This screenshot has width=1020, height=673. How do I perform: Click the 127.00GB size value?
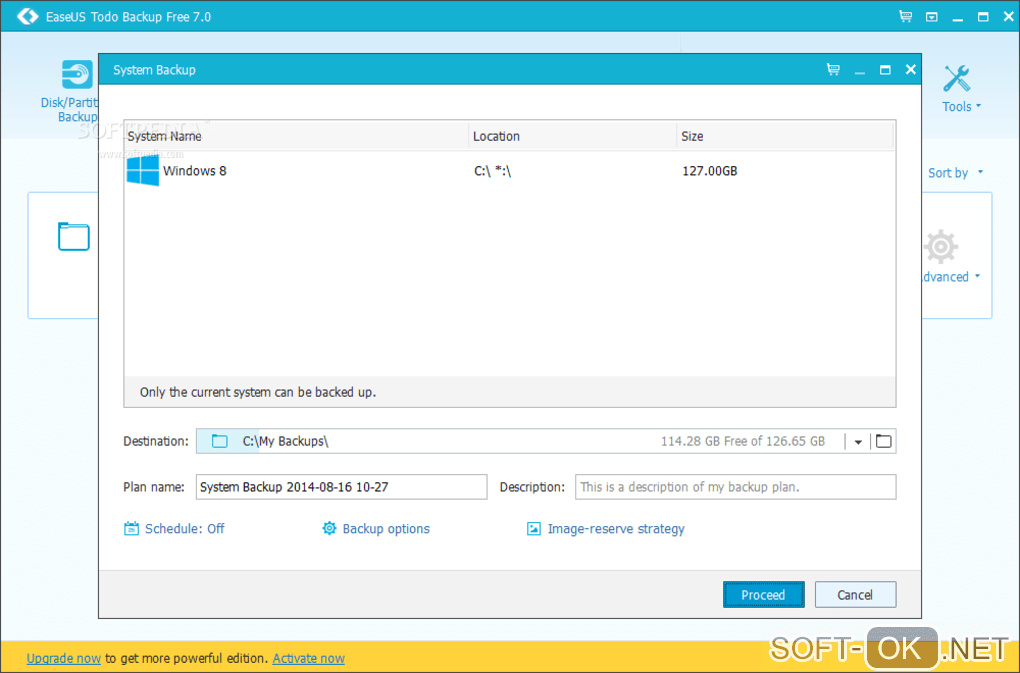(710, 171)
